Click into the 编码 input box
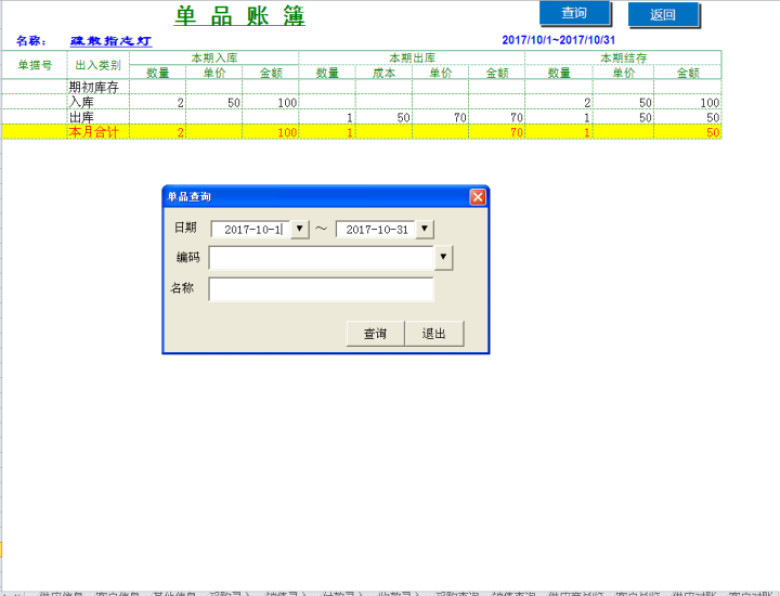This screenshot has height=596, width=780. point(321,258)
